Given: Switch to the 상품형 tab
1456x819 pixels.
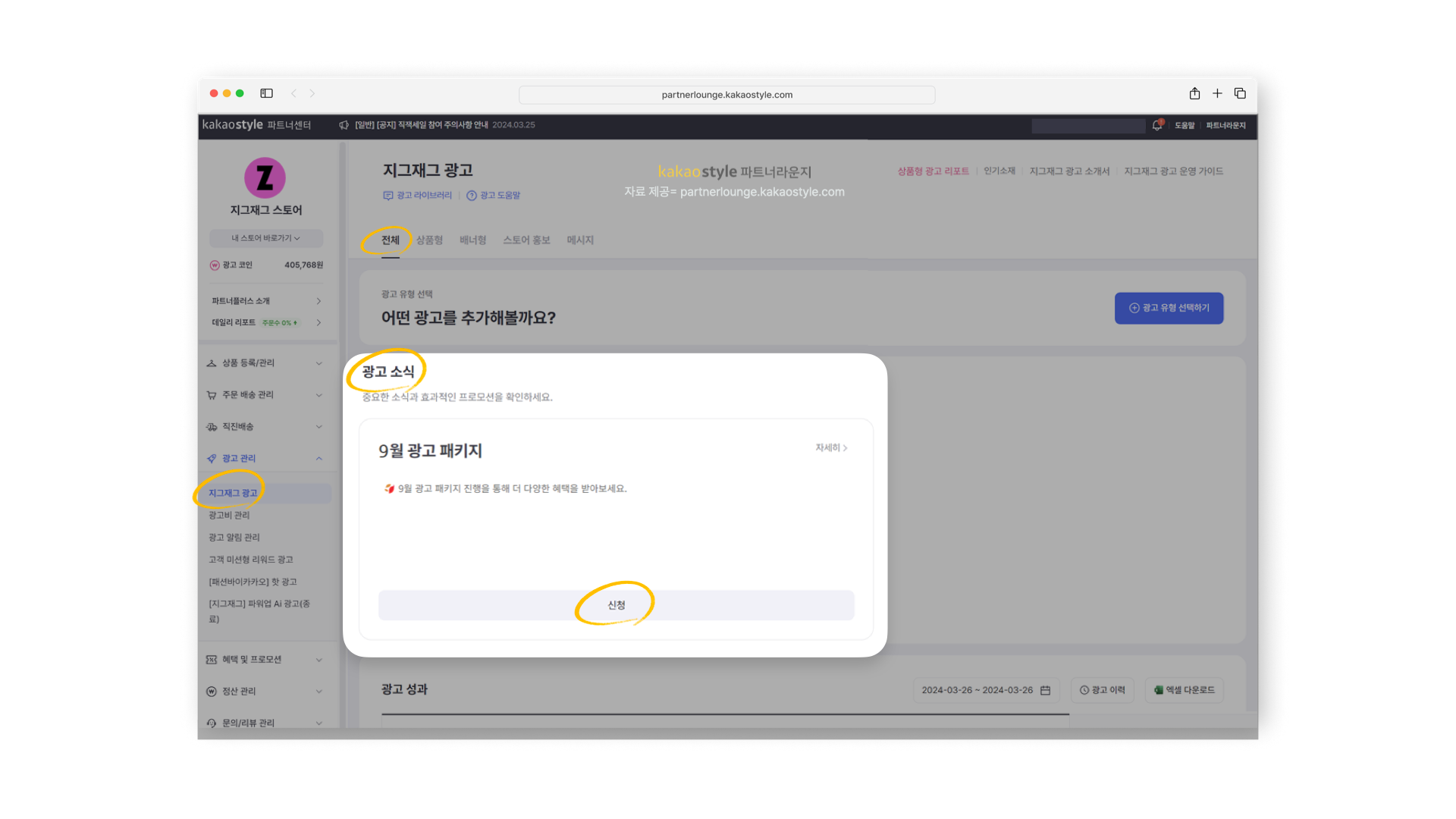Looking at the screenshot, I should (x=429, y=240).
